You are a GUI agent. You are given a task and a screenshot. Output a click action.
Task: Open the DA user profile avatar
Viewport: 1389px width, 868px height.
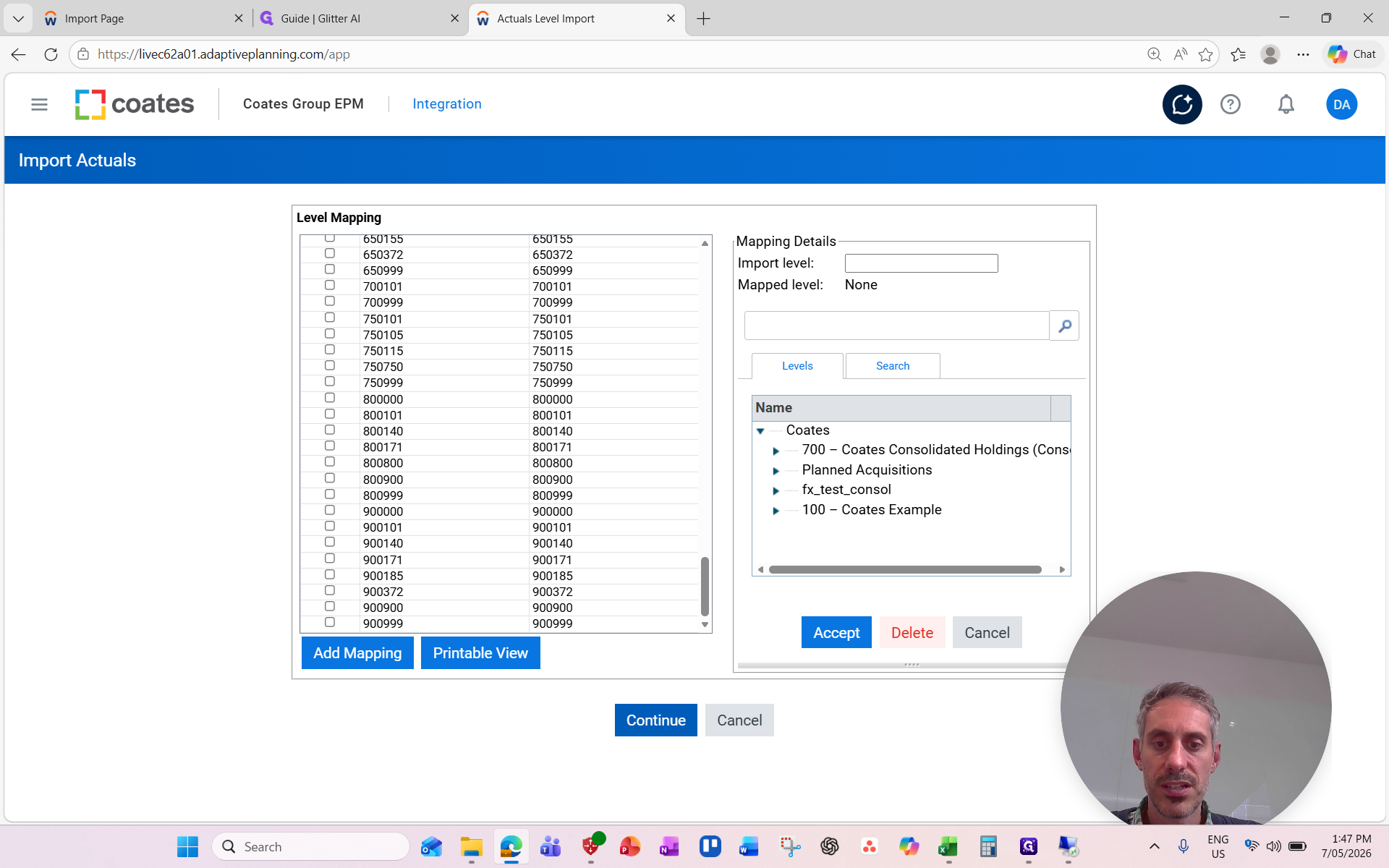click(x=1341, y=104)
